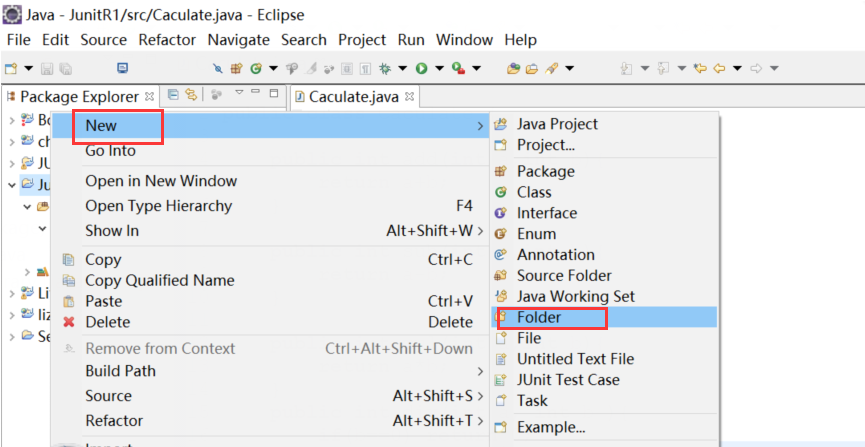865x447 pixels.
Task: Open the Refactor menu in menu bar
Action: click(167, 40)
